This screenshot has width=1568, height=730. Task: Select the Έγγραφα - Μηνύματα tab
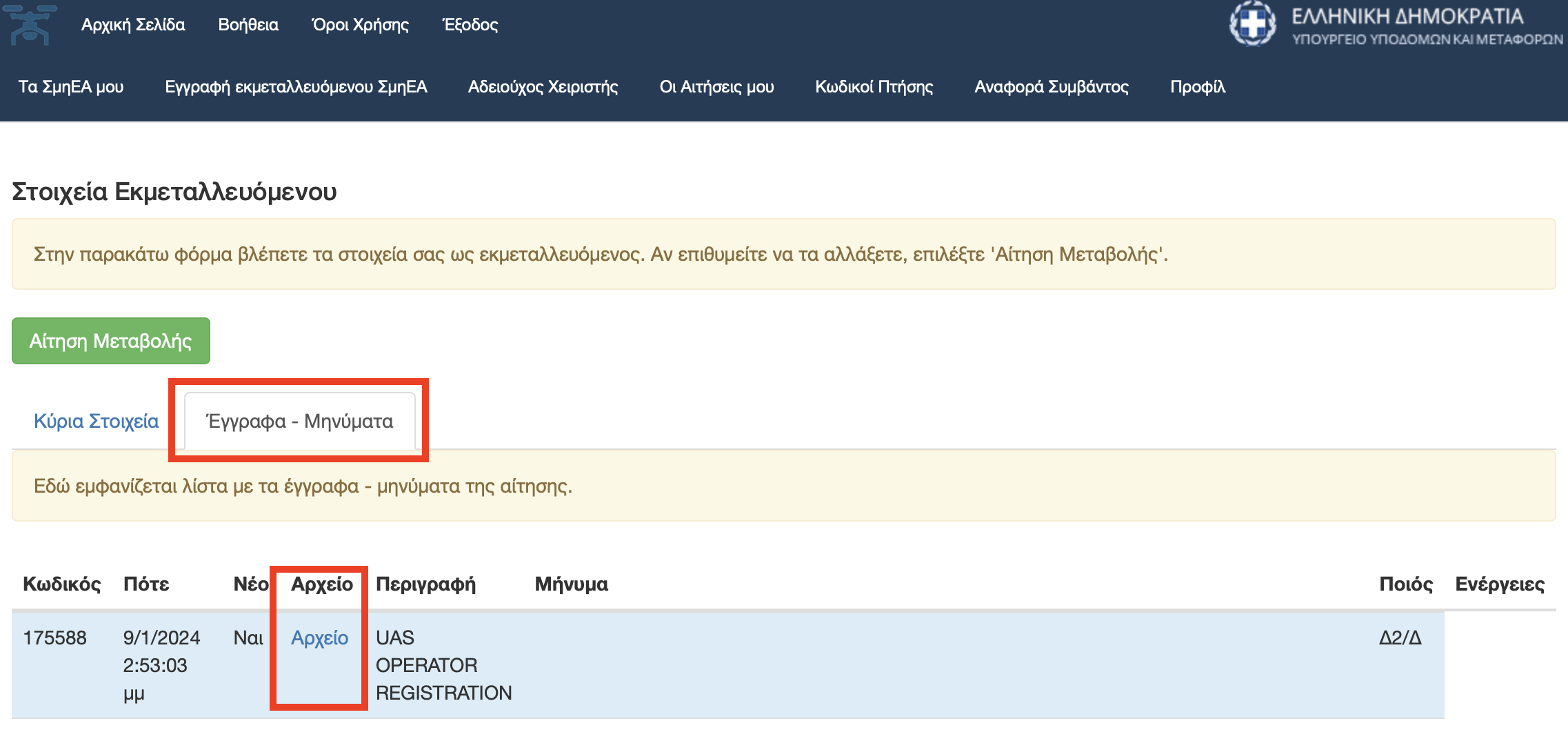tap(300, 421)
